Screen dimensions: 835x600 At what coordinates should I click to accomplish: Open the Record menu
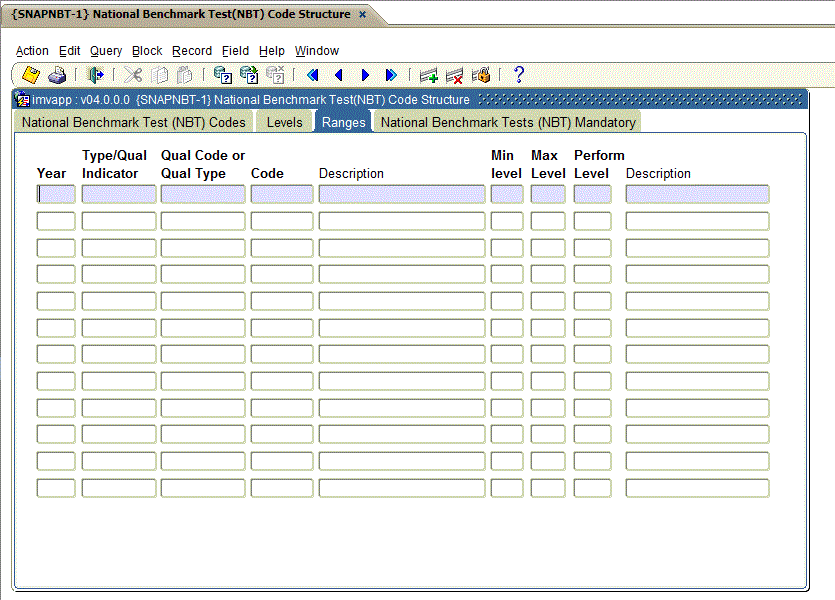click(191, 51)
